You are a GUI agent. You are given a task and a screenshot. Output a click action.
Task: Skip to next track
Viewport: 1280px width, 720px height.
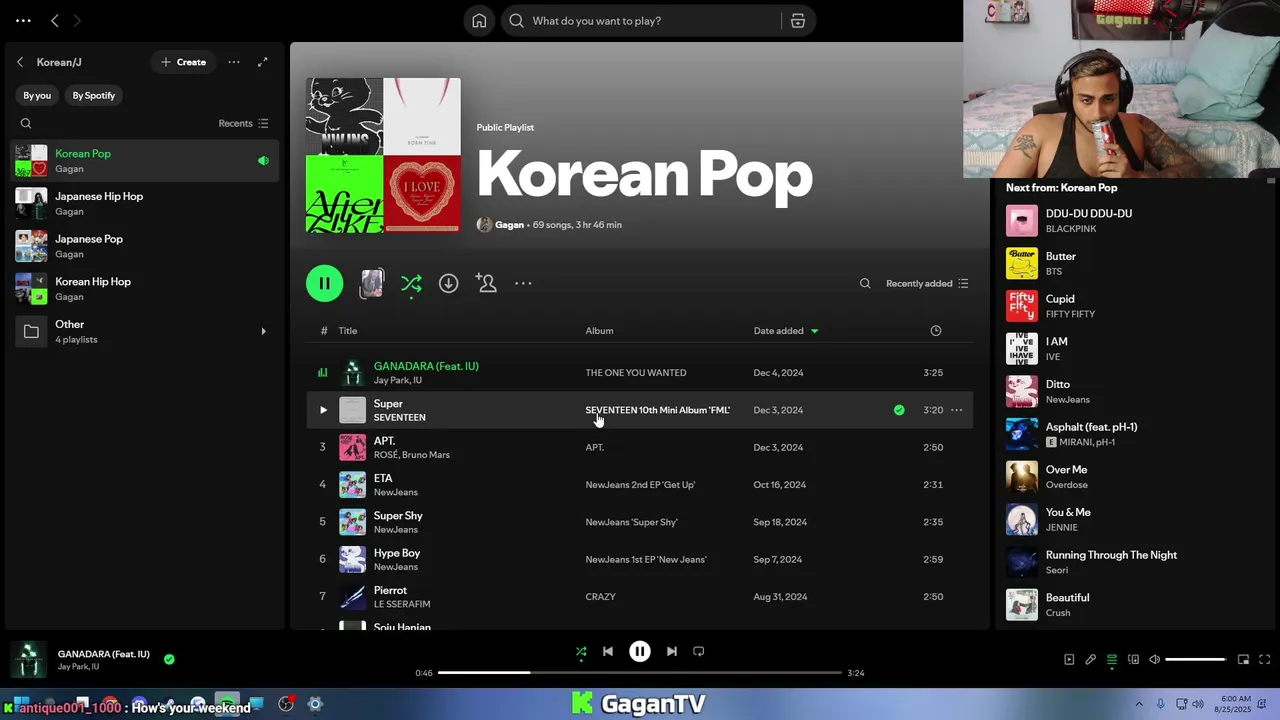point(671,651)
